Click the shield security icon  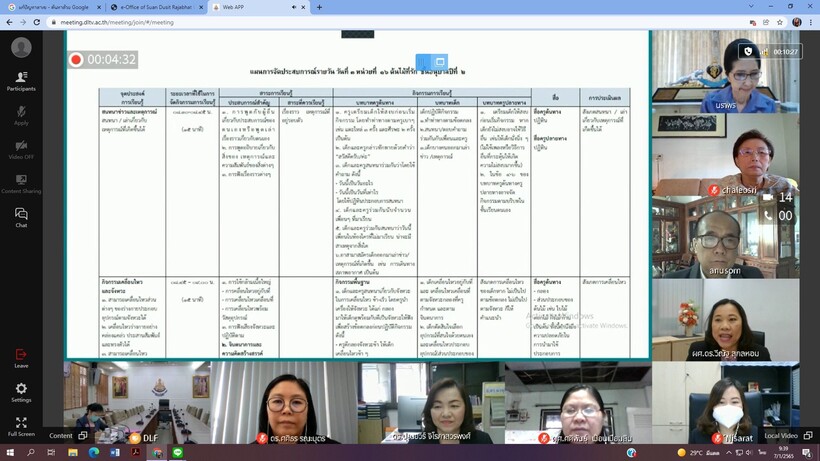coord(748,52)
